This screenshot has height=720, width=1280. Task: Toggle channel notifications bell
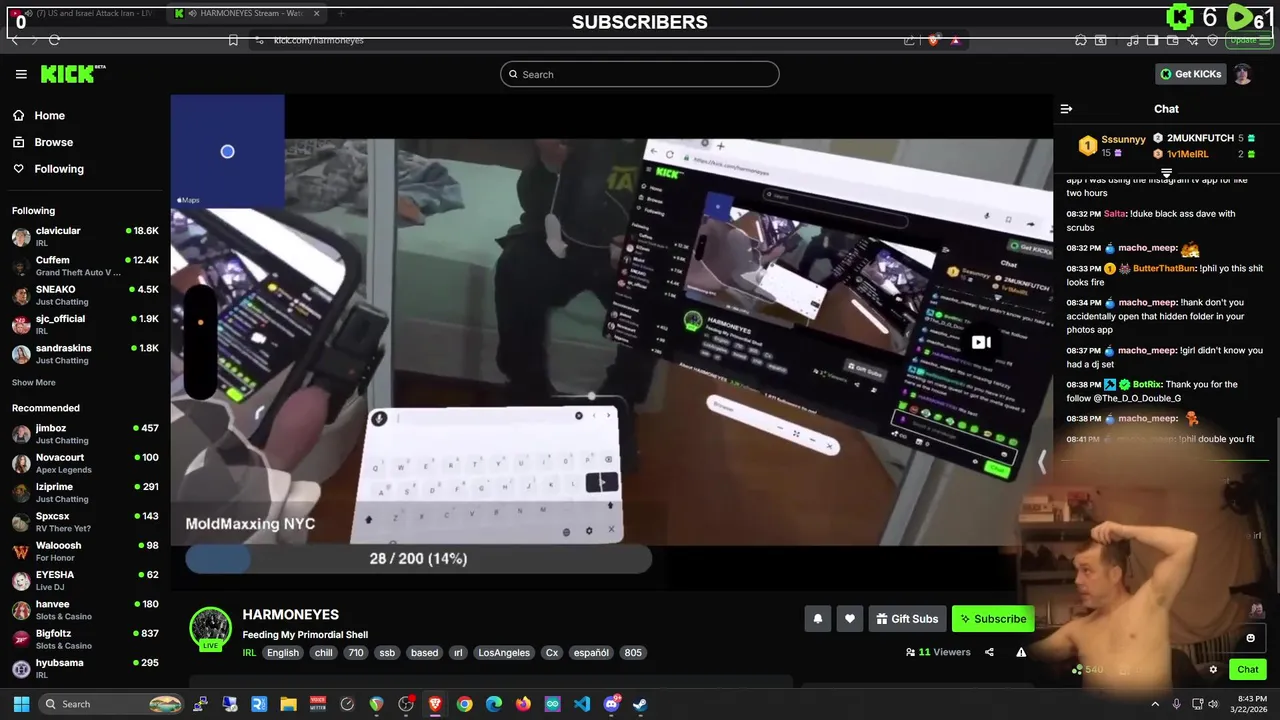pos(817,619)
